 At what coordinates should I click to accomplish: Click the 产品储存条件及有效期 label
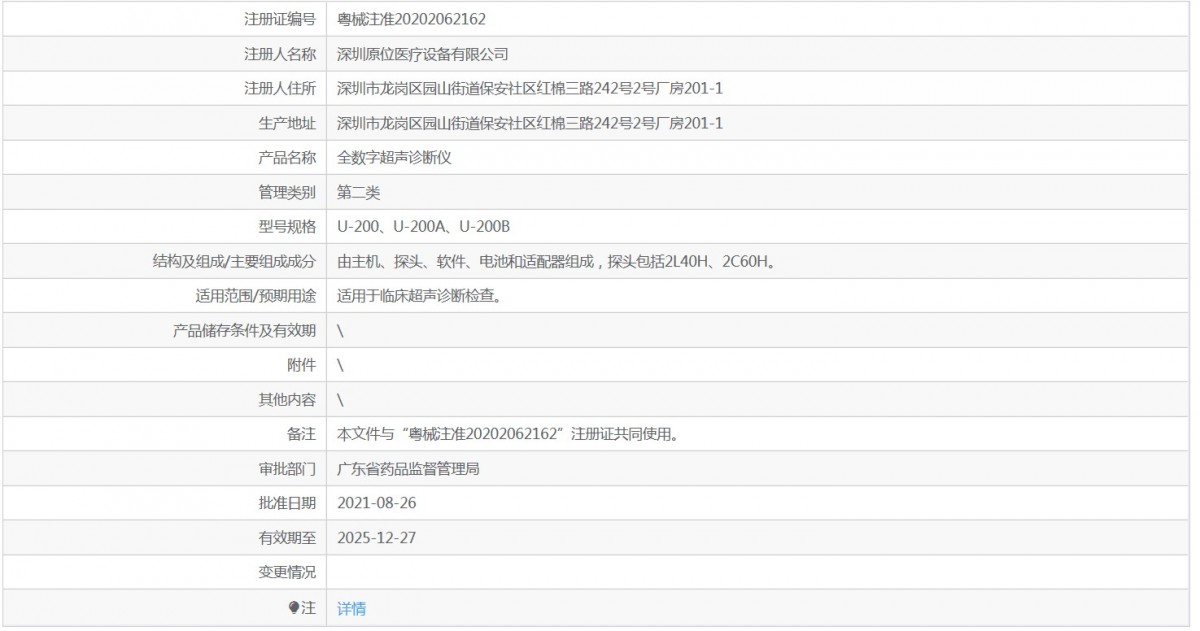click(245, 331)
